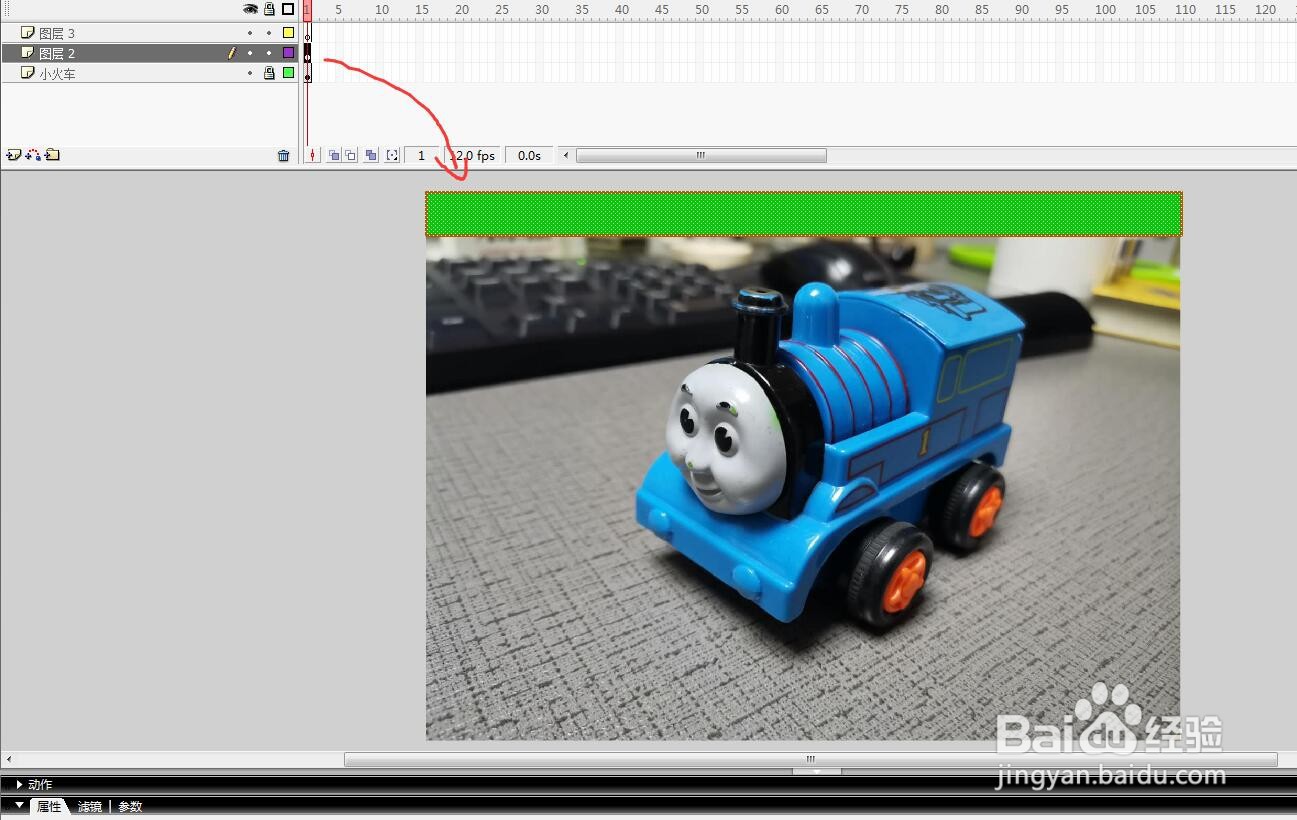Click the 0.0s elapsed time display

(529, 155)
